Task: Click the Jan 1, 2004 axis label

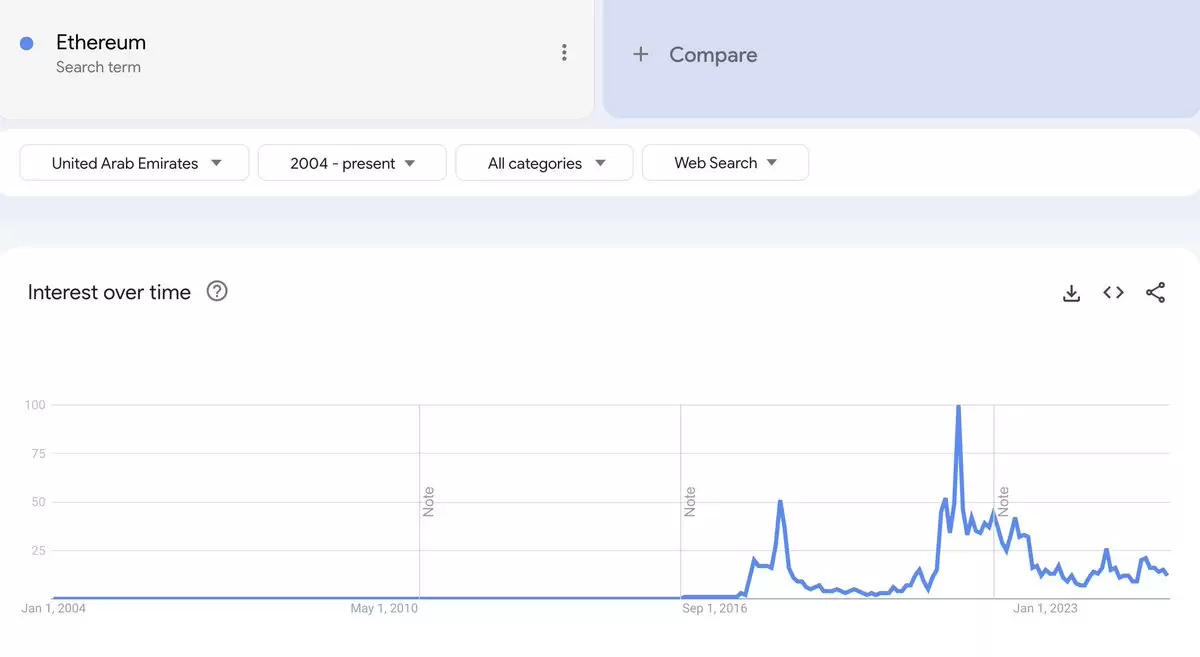Action: tap(54, 608)
